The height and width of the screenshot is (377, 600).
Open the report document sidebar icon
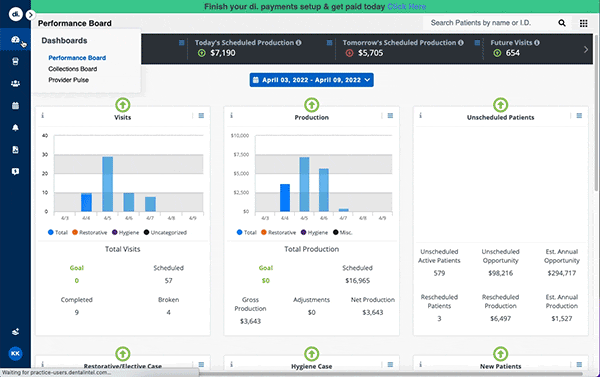[15, 150]
